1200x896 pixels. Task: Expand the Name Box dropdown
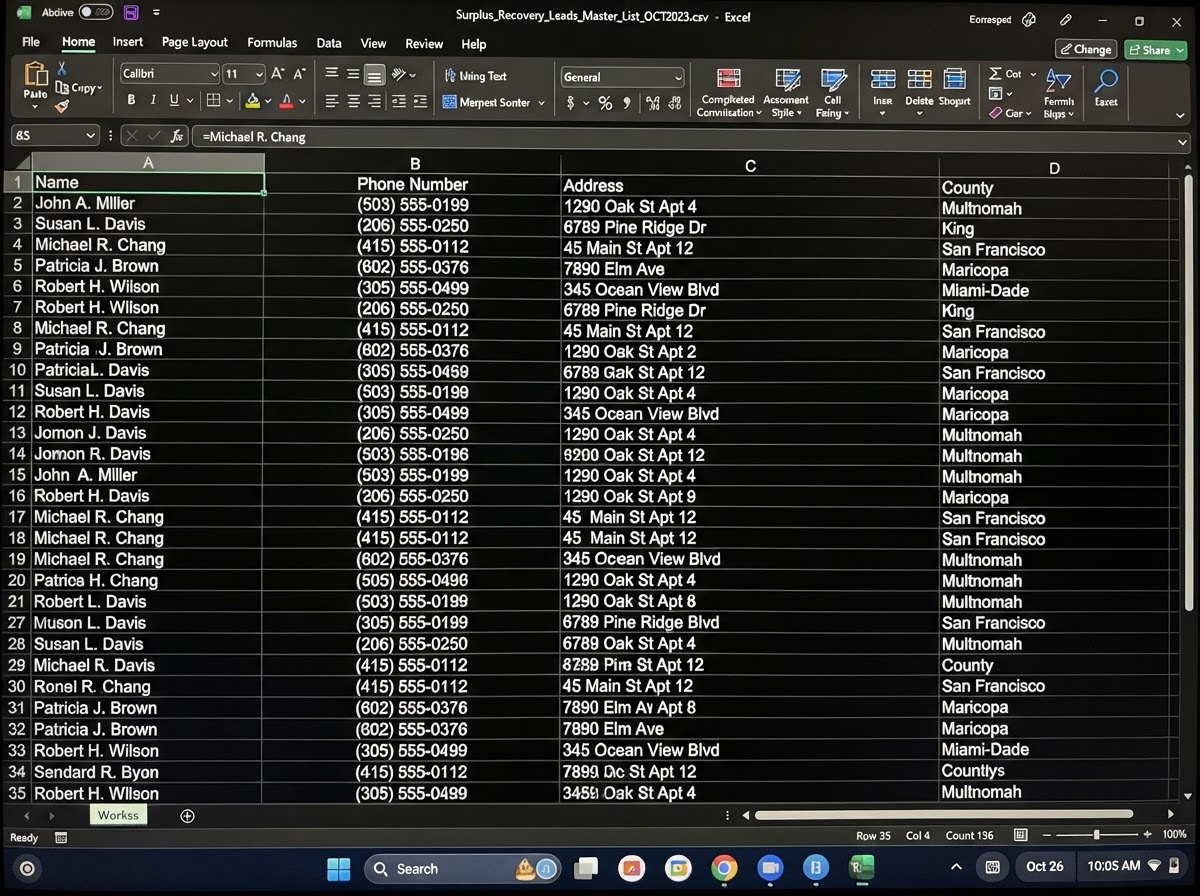[x=91, y=136]
